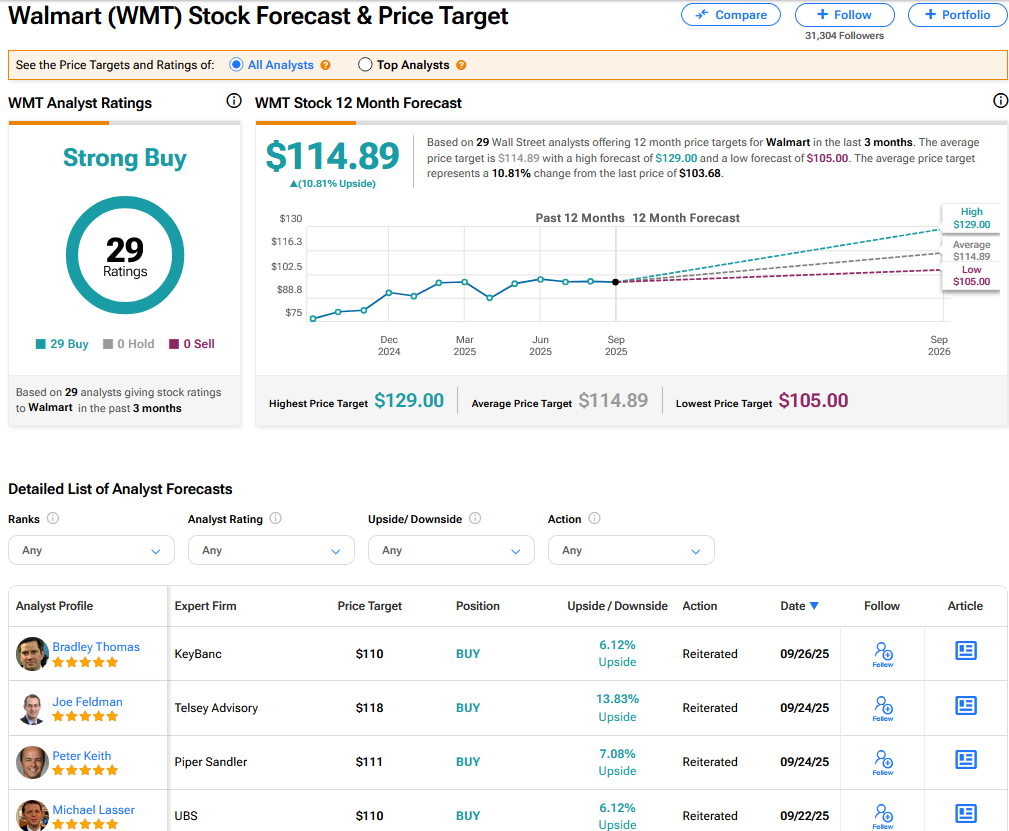
Task: Click the Average $114.89 forecast label
Action: [972, 250]
